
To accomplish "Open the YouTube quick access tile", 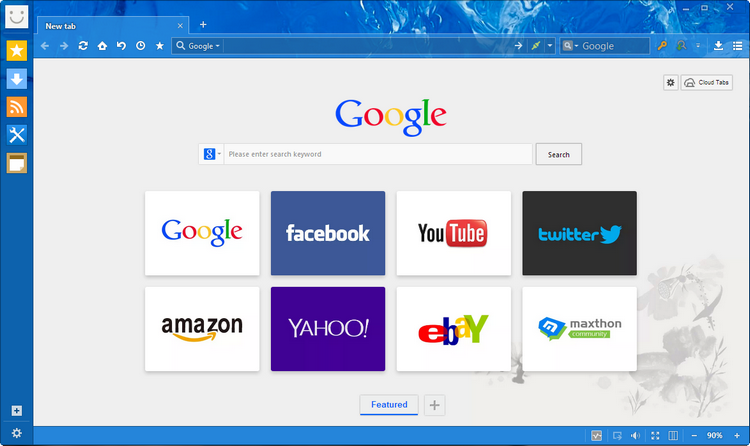I will pos(454,233).
